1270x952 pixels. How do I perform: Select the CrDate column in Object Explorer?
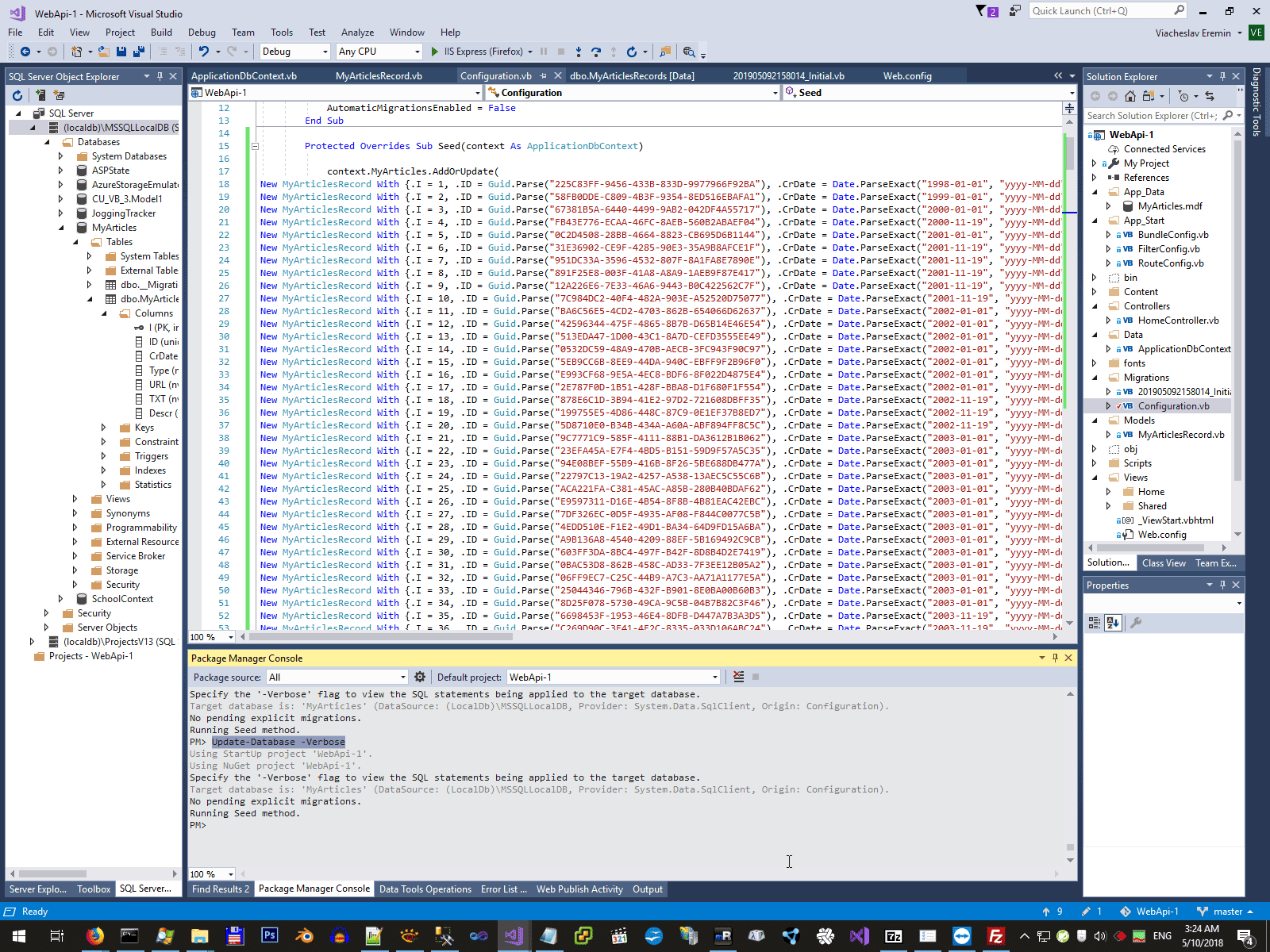pyautogui.click(x=163, y=356)
